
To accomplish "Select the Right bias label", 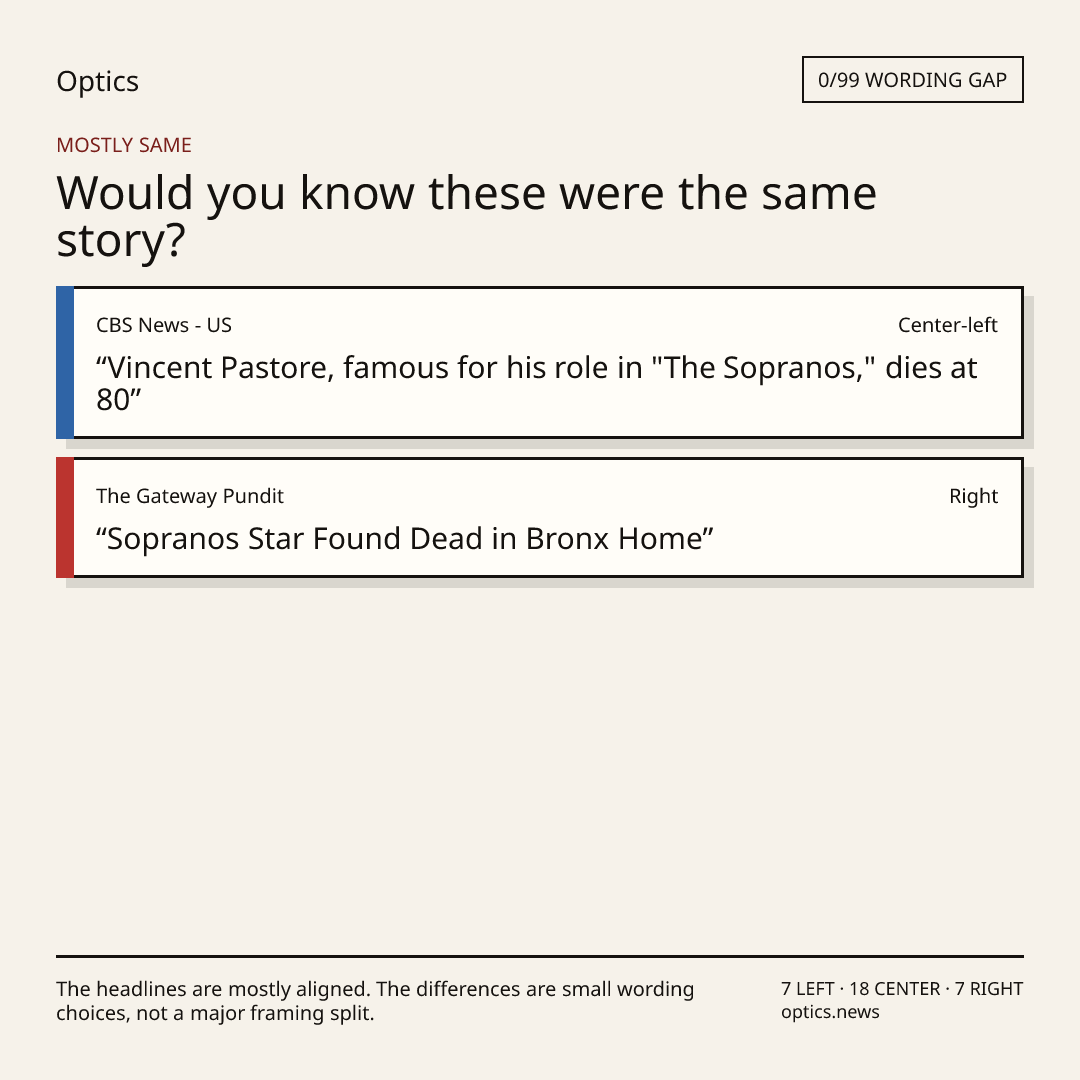I will (x=973, y=496).
